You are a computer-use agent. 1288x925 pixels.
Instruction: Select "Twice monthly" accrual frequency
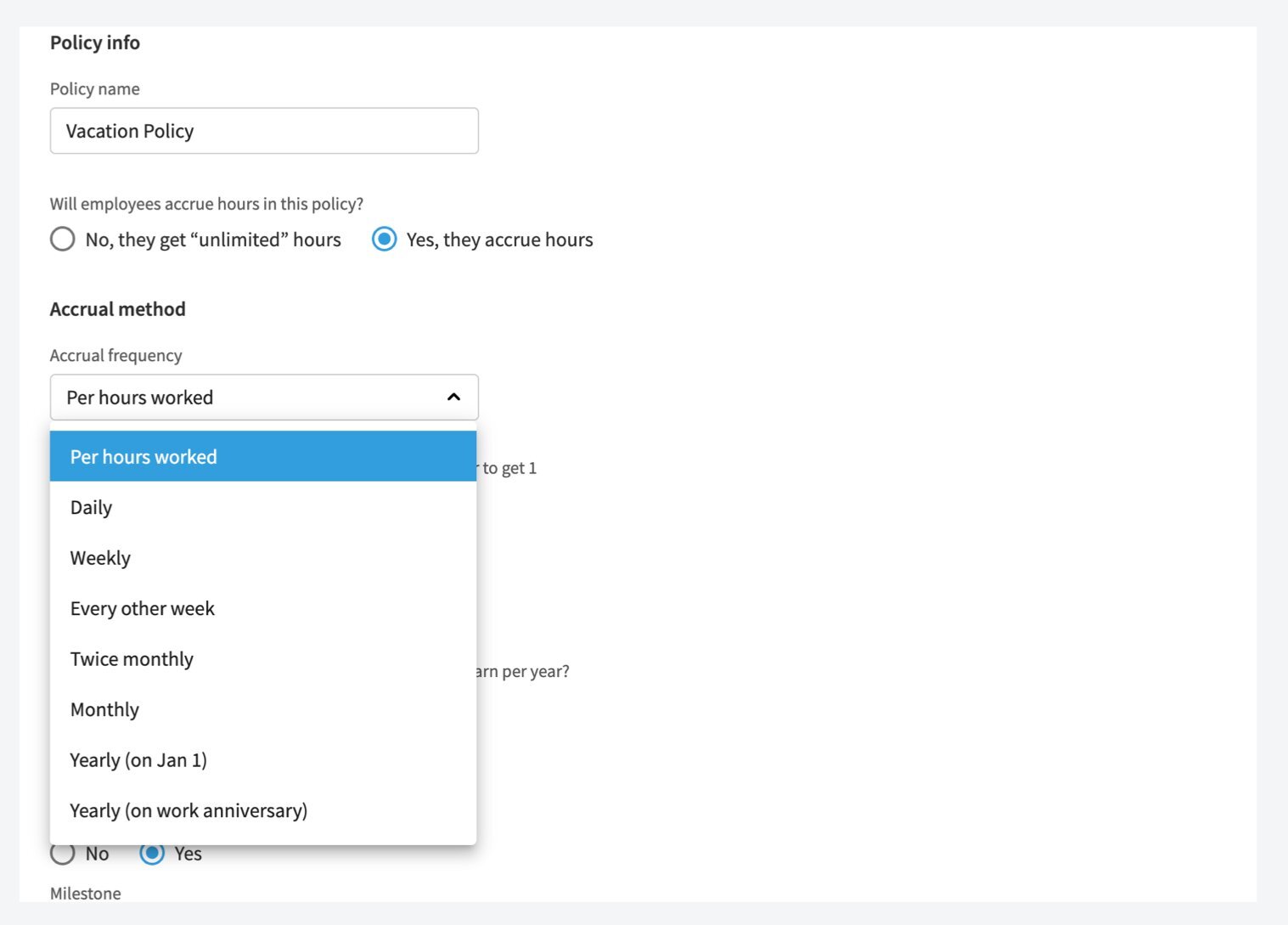[x=132, y=659]
